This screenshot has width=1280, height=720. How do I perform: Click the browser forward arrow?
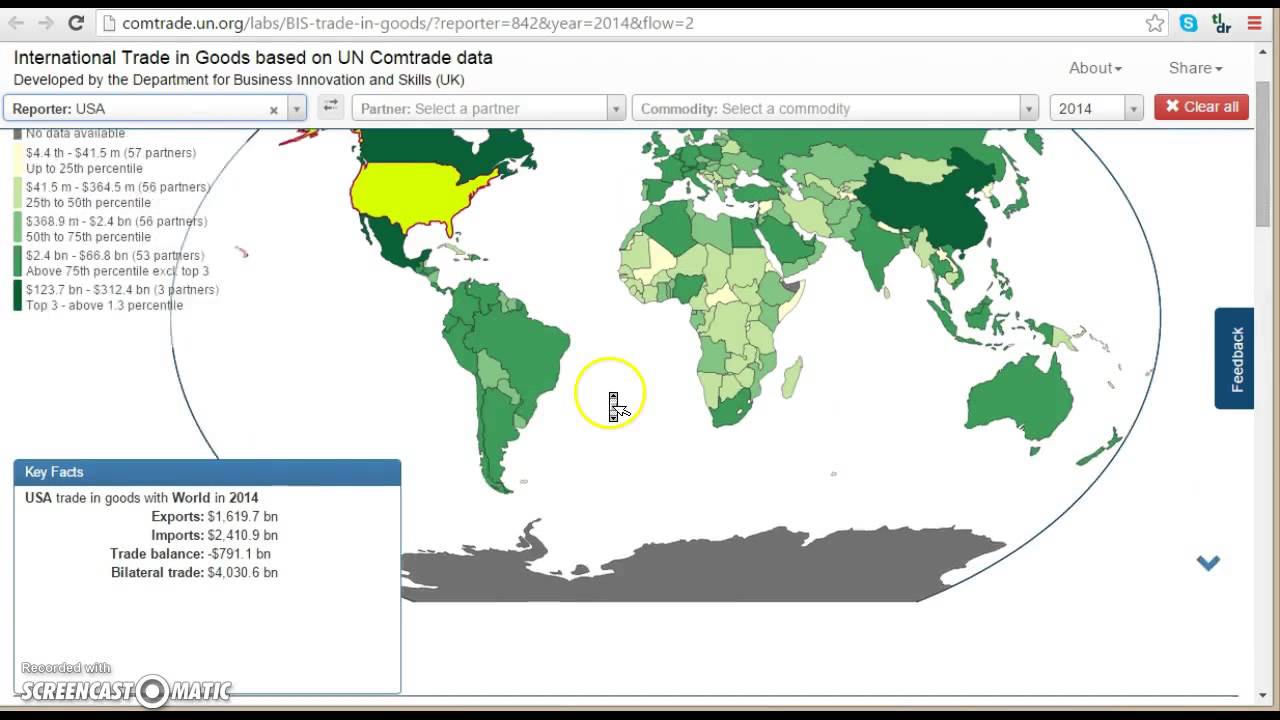point(46,22)
